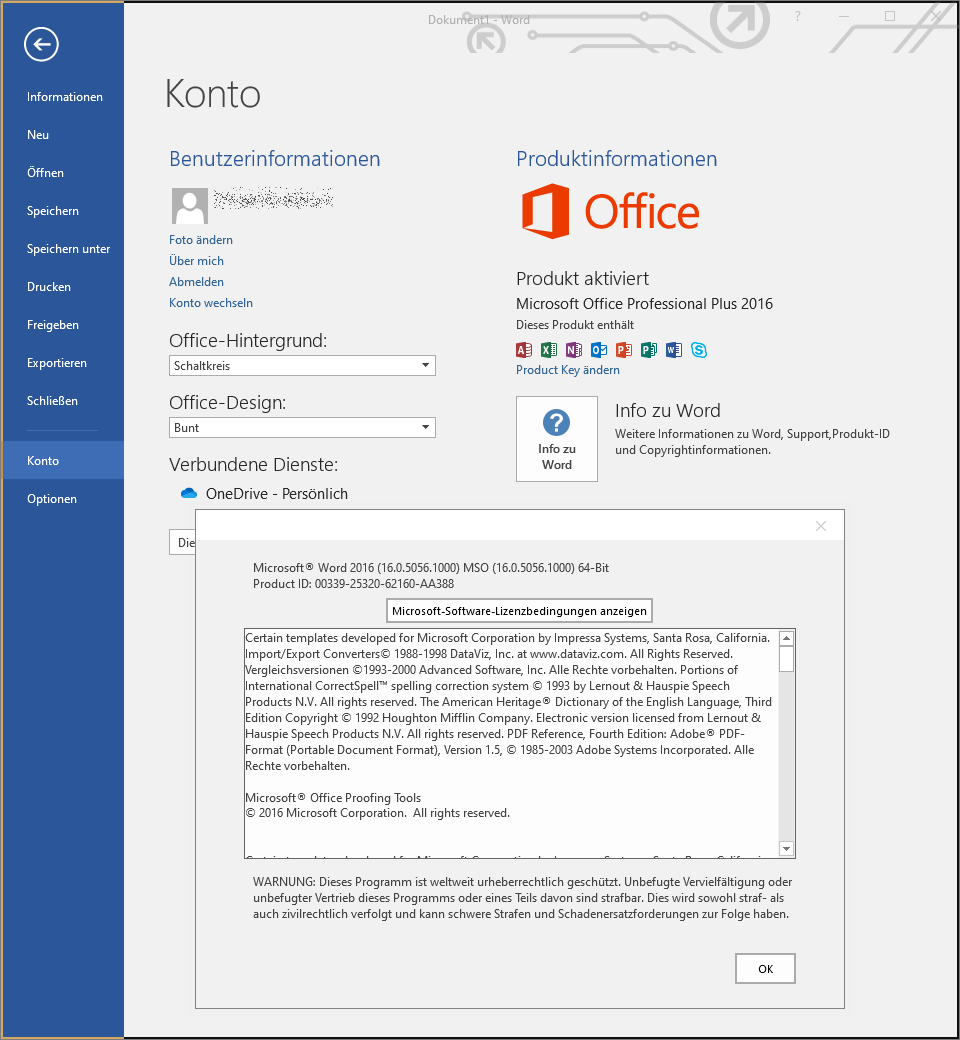Click the Microsoft Office Proofing Tools text
Viewport: 960px width, 1040px height.
click(333, 798)
